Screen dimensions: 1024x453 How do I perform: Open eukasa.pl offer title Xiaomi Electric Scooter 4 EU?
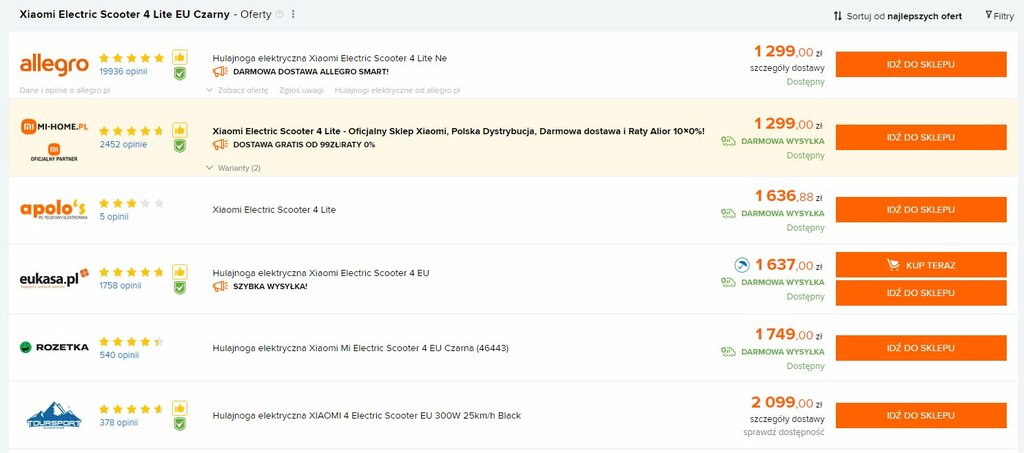coord(321,272)
